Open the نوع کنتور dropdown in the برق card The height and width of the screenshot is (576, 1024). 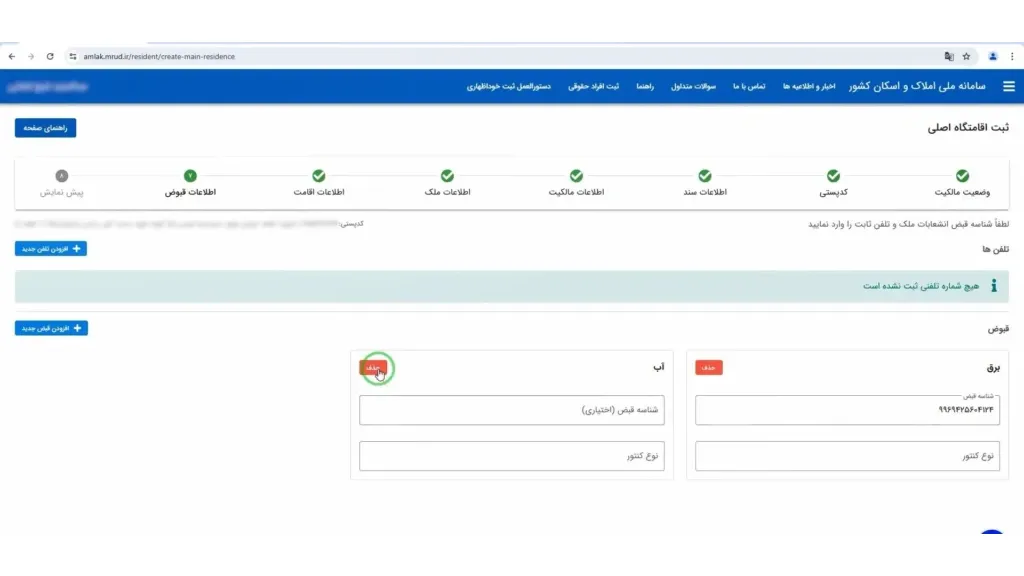coord(847,456)
